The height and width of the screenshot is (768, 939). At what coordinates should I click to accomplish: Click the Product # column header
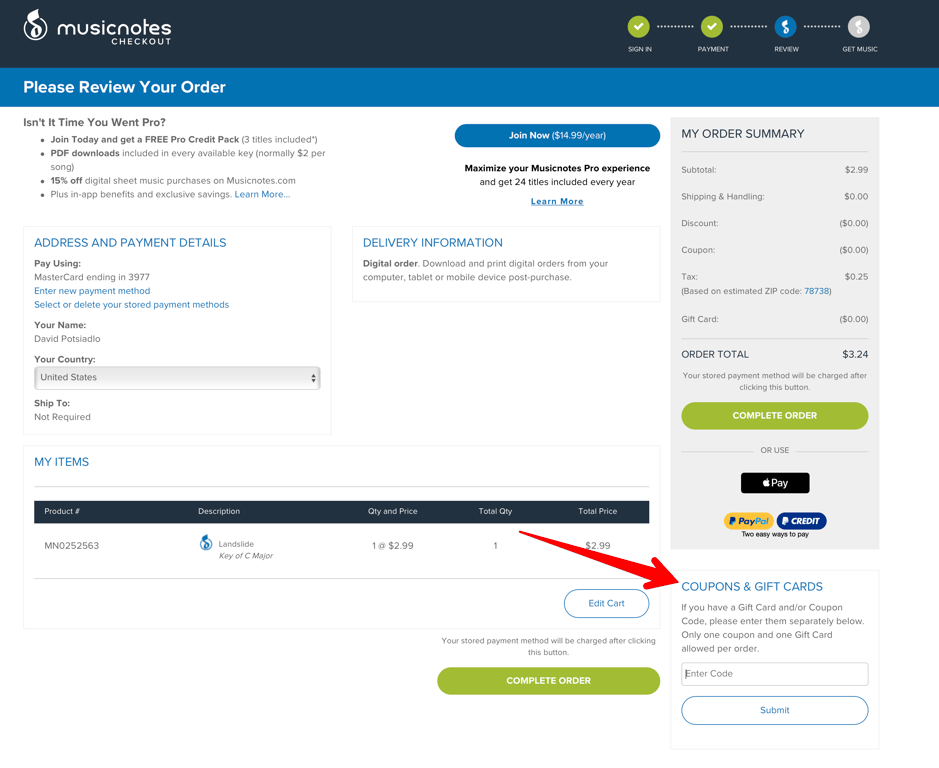coord(62,511)
